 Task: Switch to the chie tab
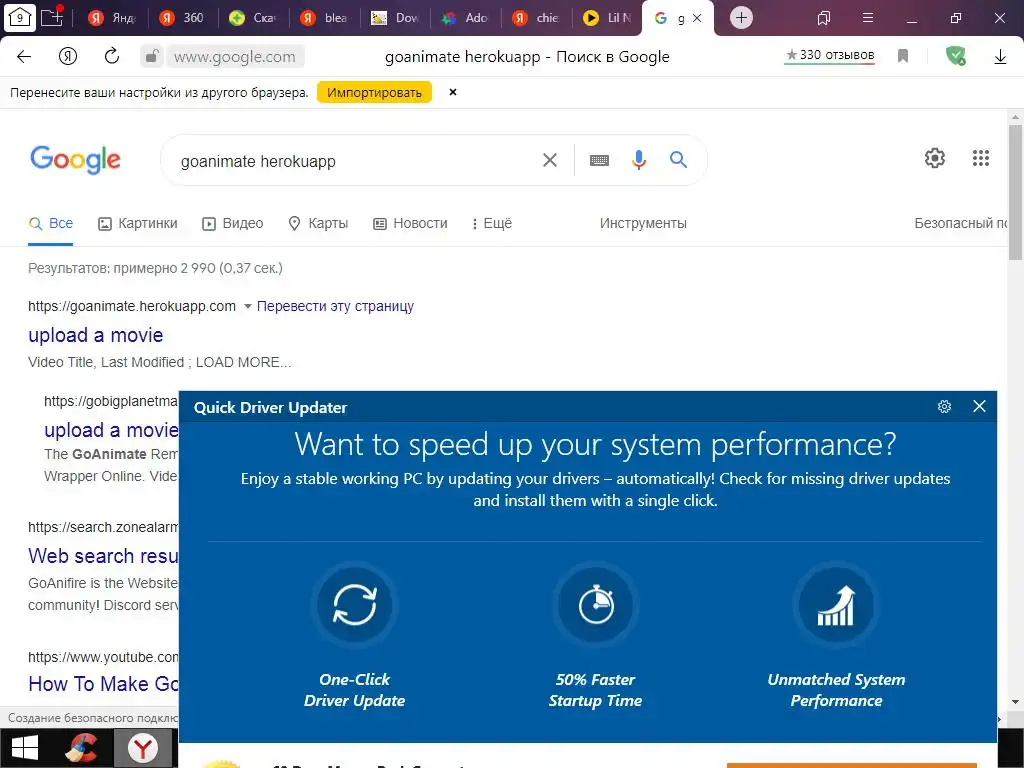point(537,18)
